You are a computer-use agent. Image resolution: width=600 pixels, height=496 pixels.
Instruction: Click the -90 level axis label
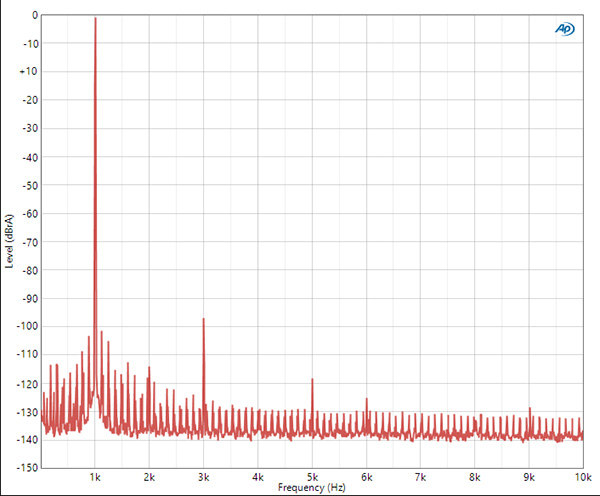[x=30, y=299]
